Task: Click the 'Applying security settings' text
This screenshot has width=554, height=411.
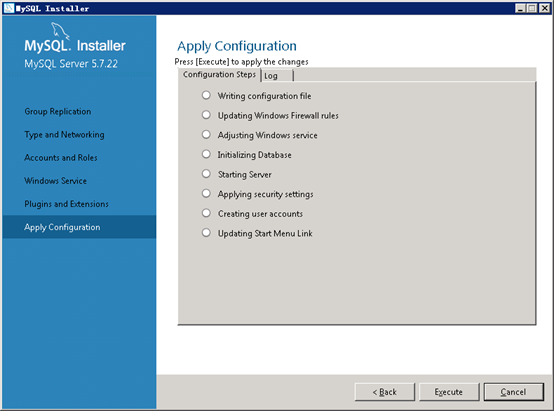Action: pyautogui.click(x=265, y=194)
